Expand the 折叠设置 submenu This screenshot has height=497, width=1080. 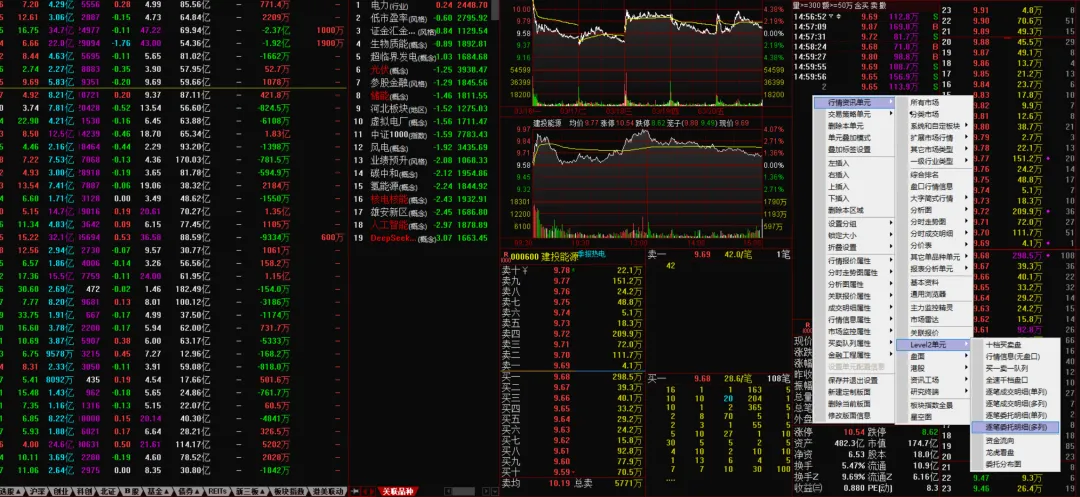pos(854,247)
